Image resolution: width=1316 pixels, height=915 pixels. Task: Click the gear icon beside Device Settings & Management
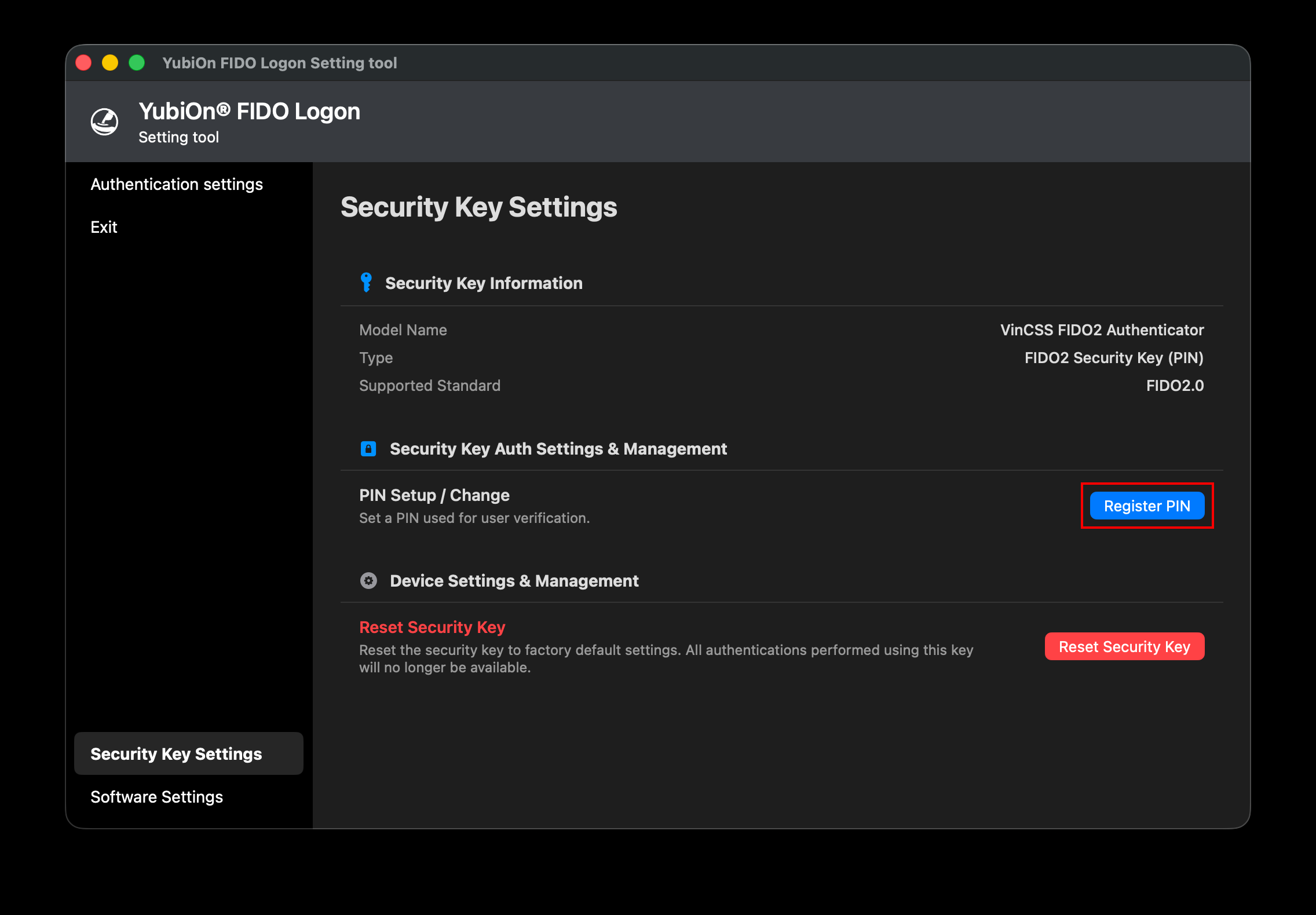pos(368,580)
